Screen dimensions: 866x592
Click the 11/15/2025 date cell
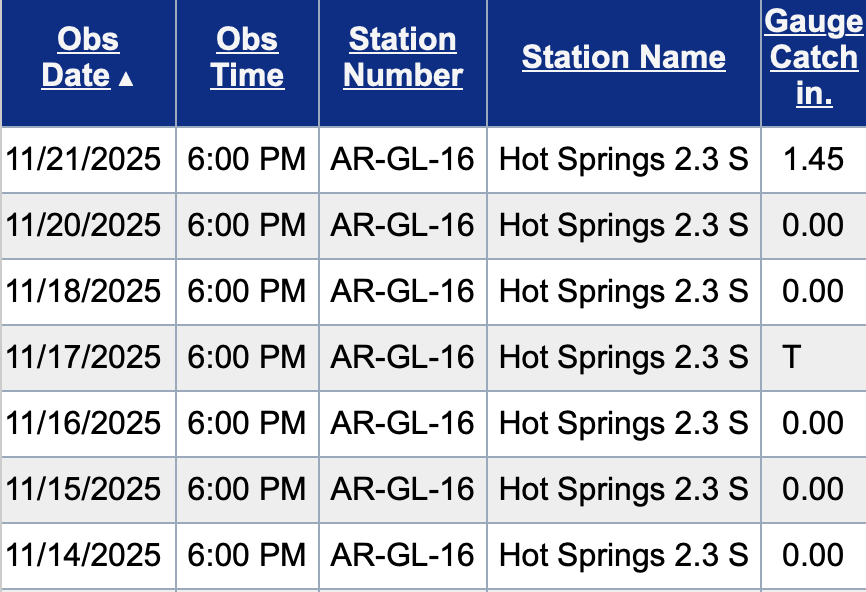point(84,489)
